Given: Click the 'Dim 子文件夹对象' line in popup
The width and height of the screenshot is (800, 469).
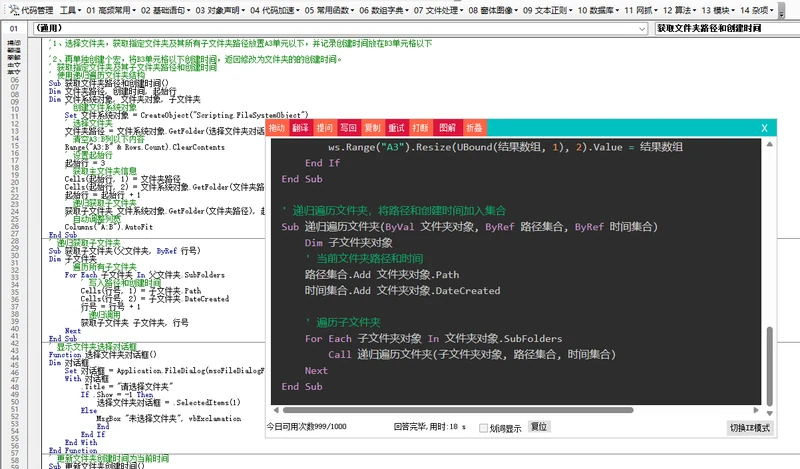Looking at the screenshot, I should (x=349, y=243).
